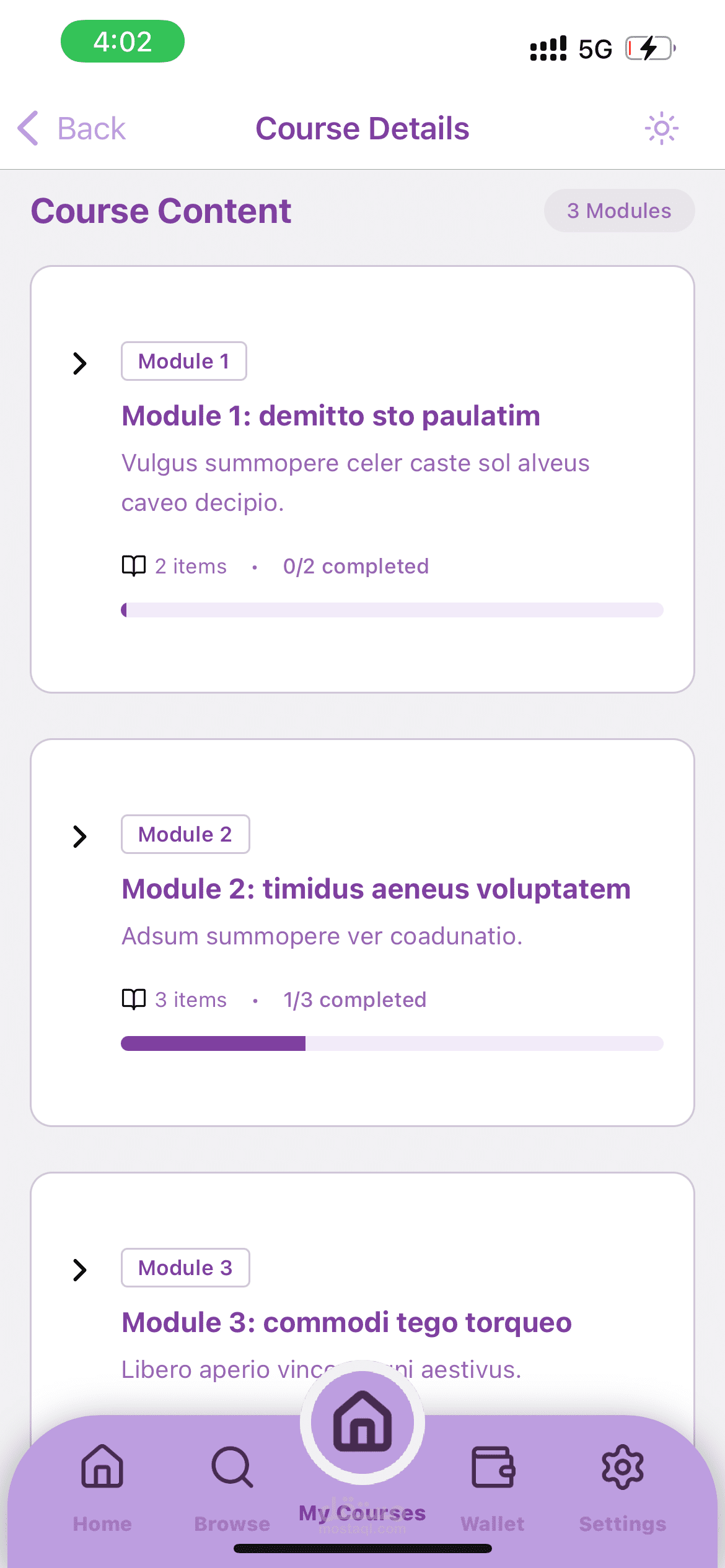Tap the Module 3 label badge
Image resolution: width=725 pixels, height=1568 pixels.
(185, 1268)
